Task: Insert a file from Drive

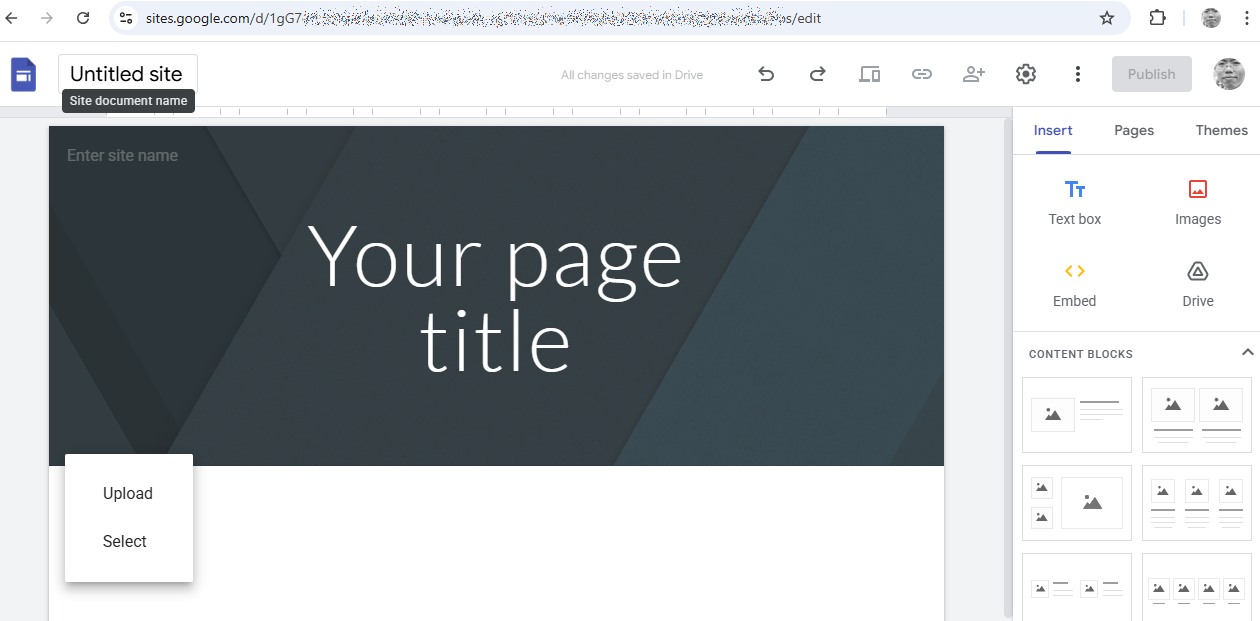Action: click(x=1197, y=284)
